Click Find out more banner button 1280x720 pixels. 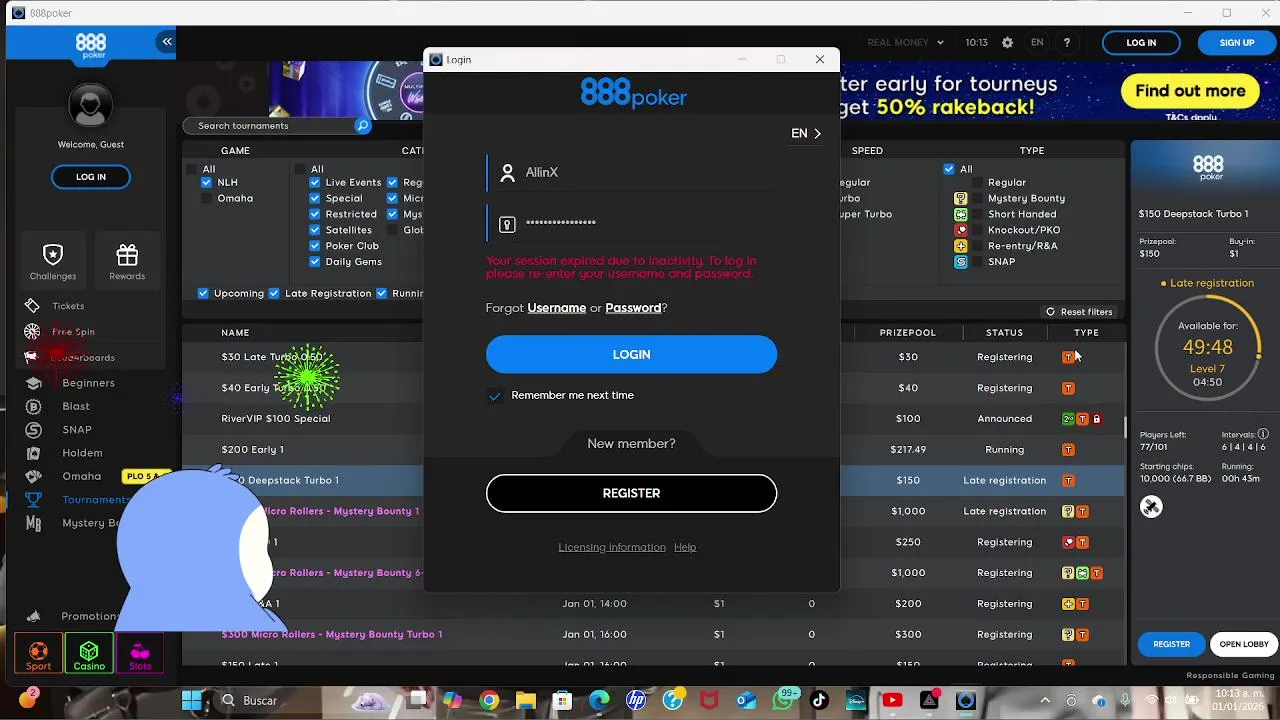click(x=1190, y=91)
